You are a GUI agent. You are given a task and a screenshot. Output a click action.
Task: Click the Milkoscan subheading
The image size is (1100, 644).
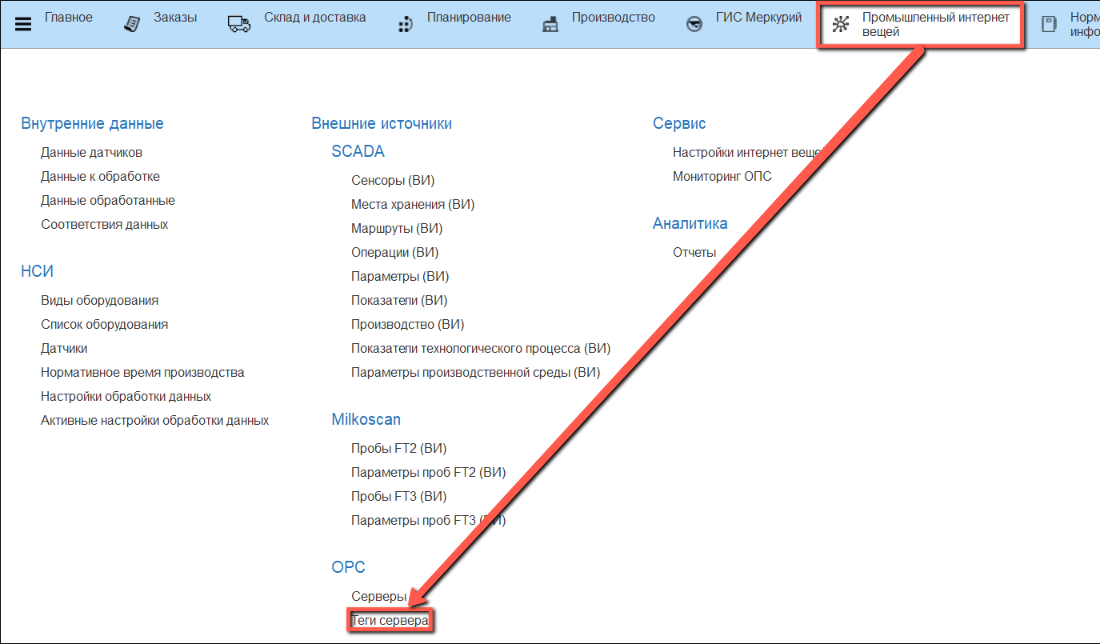(366, 420)
